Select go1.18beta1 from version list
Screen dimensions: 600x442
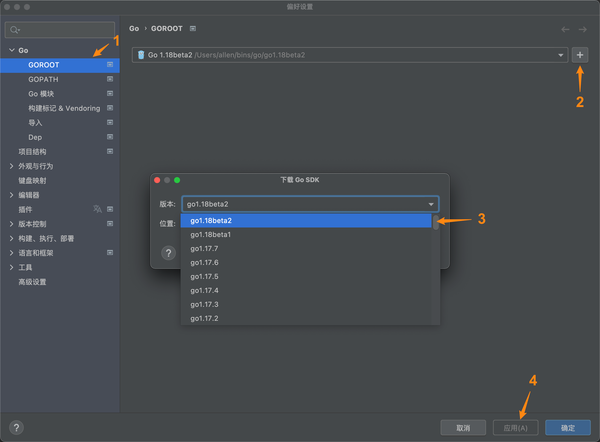(306, 235)
